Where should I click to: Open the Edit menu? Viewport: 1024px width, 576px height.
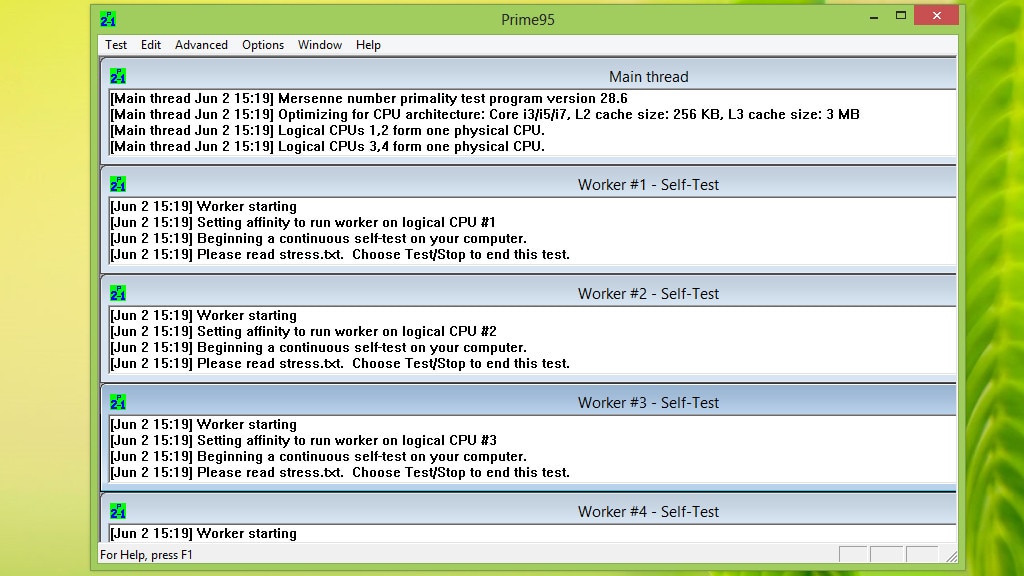(x=150, y=45)
